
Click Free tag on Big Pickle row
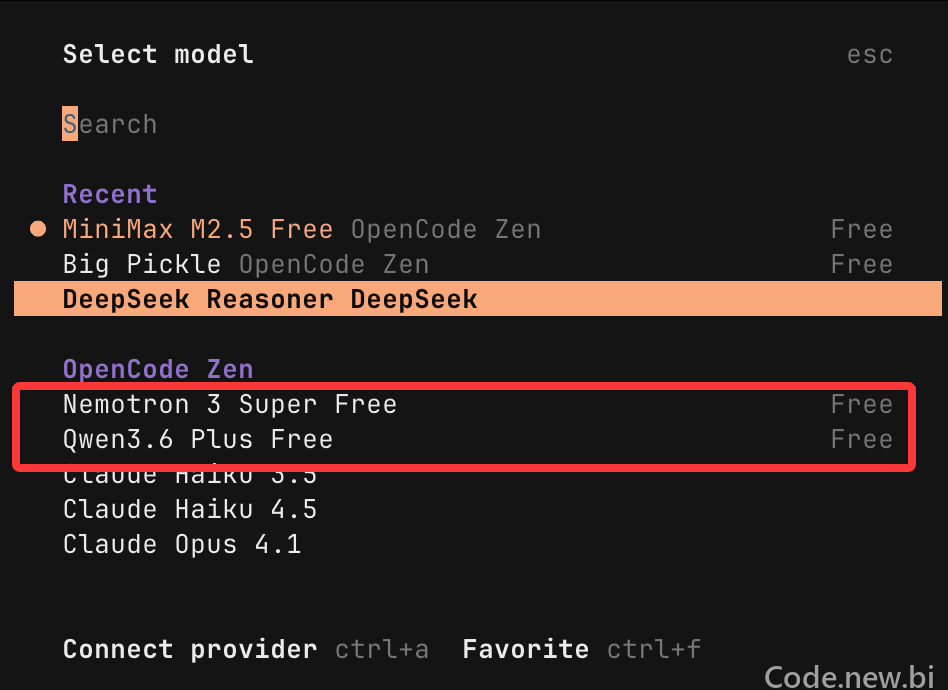(862, 265)
